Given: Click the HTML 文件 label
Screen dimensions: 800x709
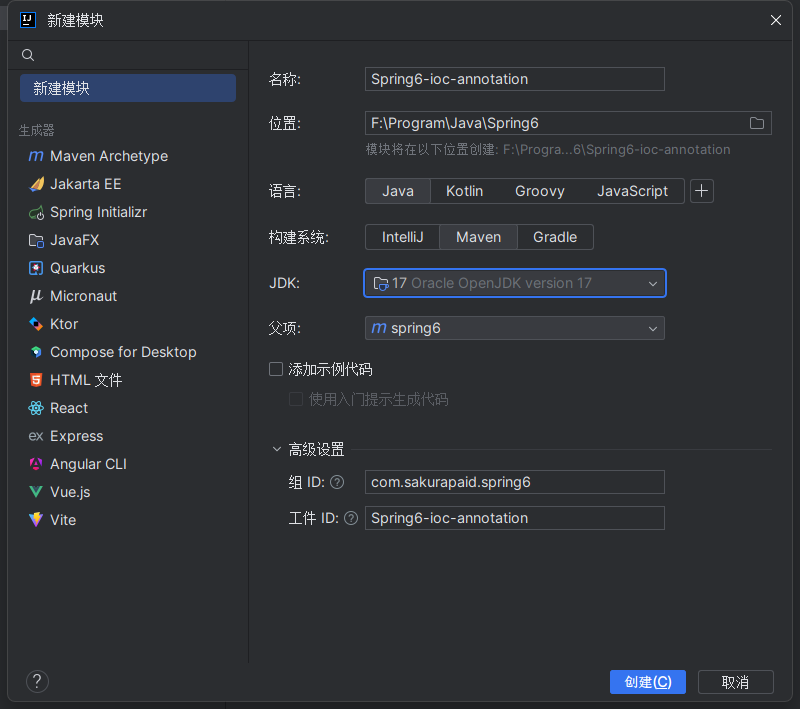Looking at the screenshot, I should (x=86, y=380).
